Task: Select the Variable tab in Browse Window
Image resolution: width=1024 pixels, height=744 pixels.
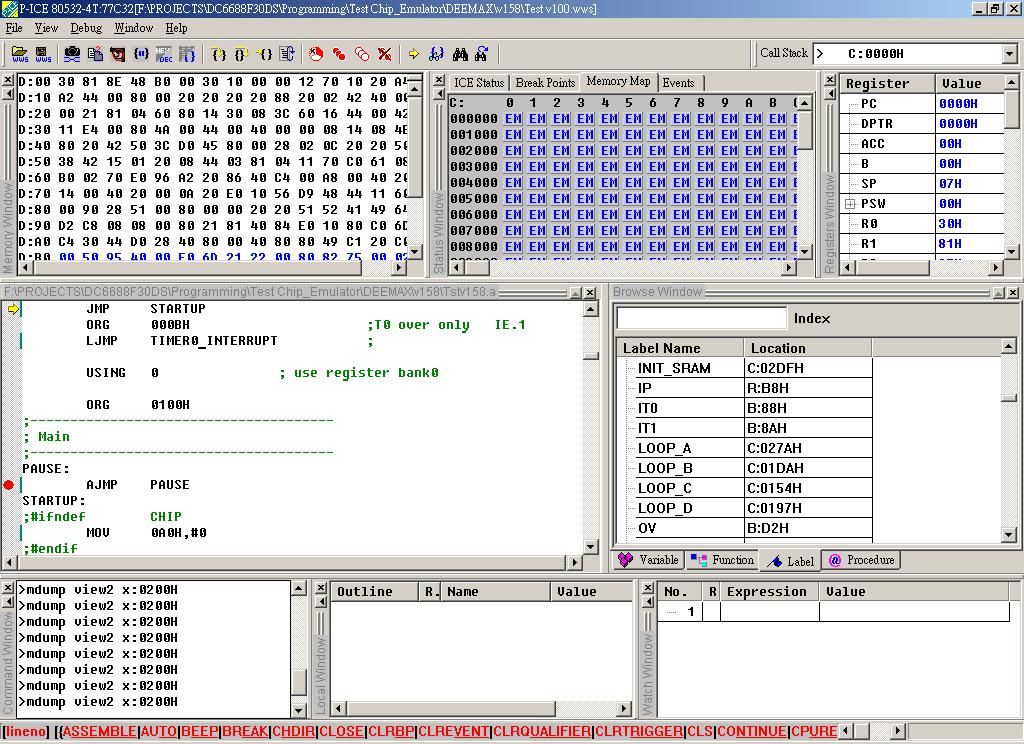Action: pos(649,560)
